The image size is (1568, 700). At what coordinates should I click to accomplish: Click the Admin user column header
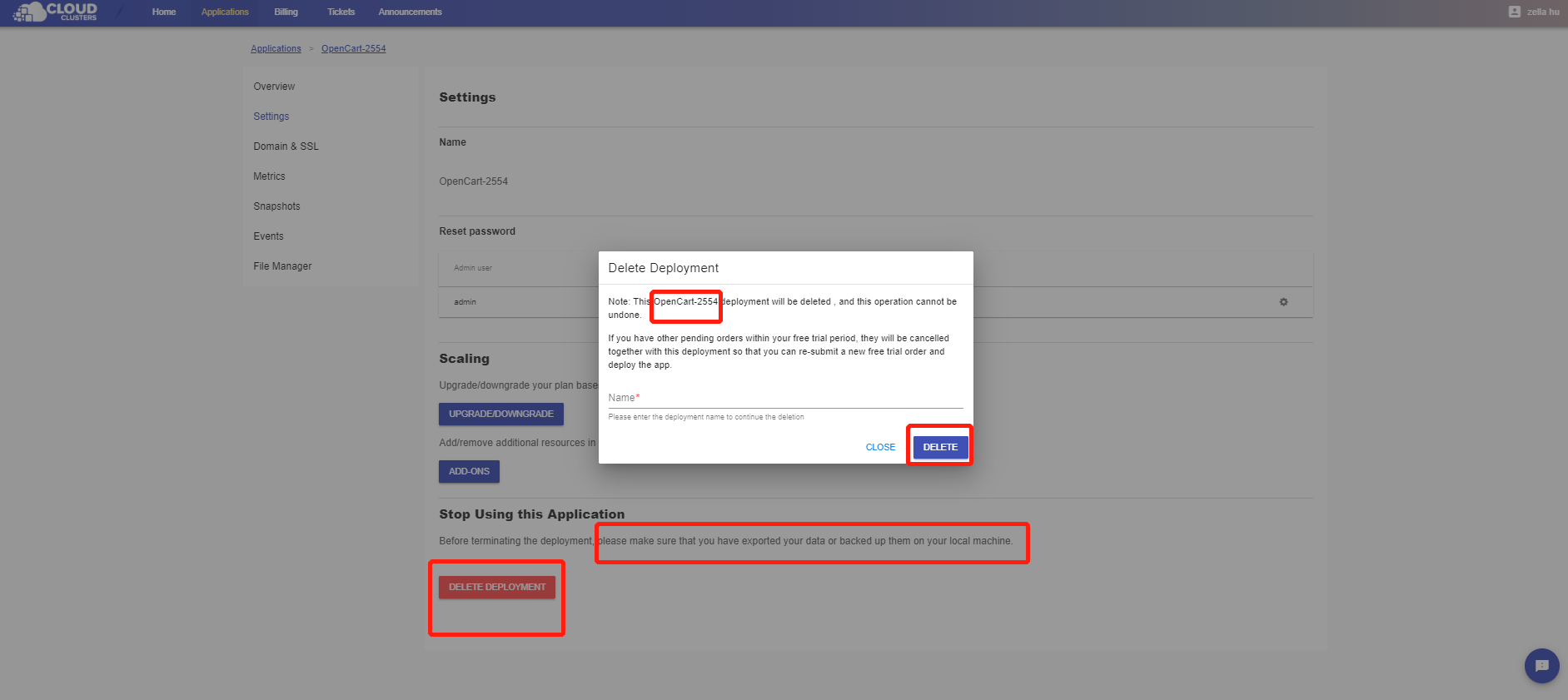[x=472, y=268]
